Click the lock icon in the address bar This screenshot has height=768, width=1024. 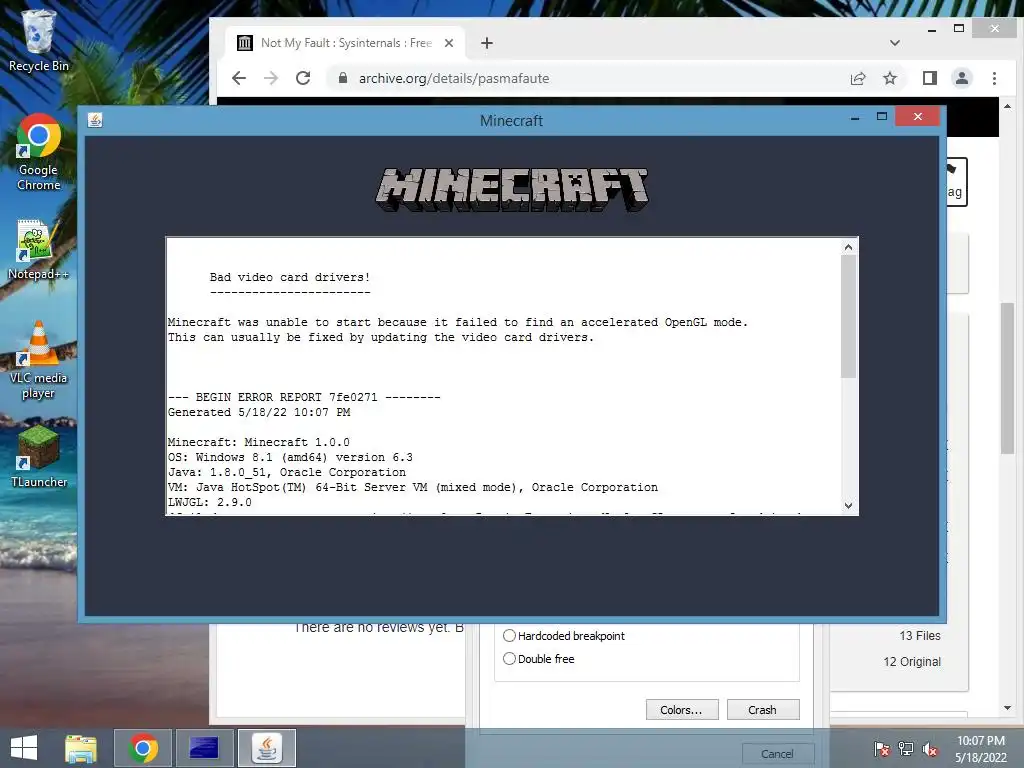(342, 78)
